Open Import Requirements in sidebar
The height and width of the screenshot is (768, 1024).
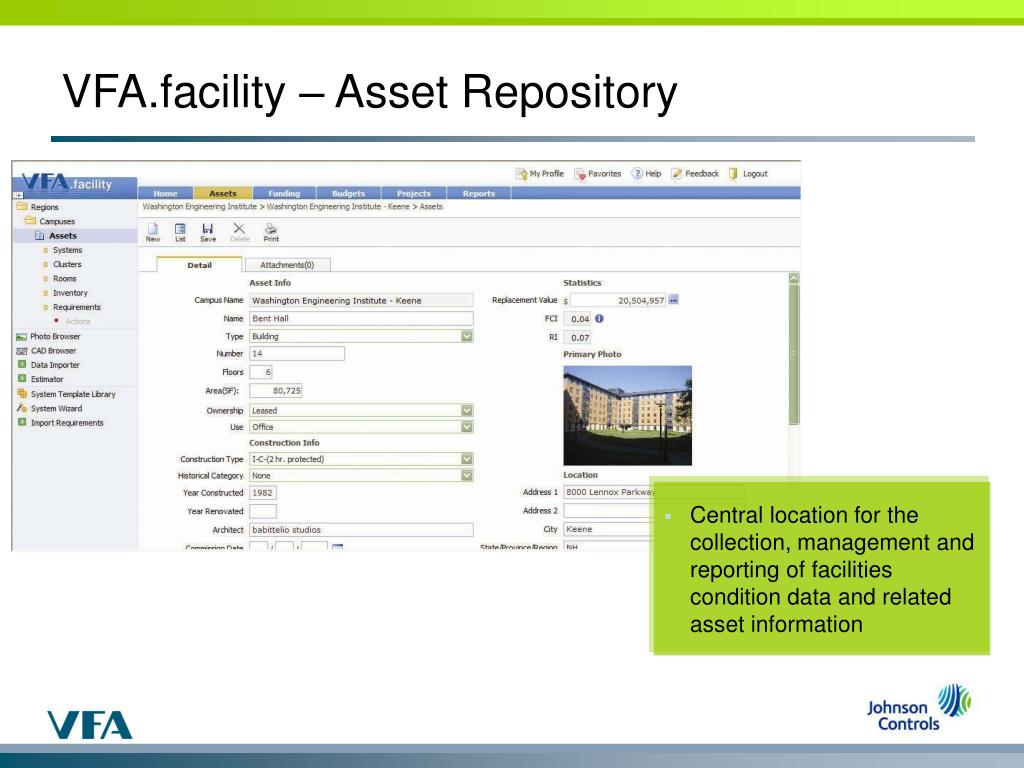pos(60,423)
